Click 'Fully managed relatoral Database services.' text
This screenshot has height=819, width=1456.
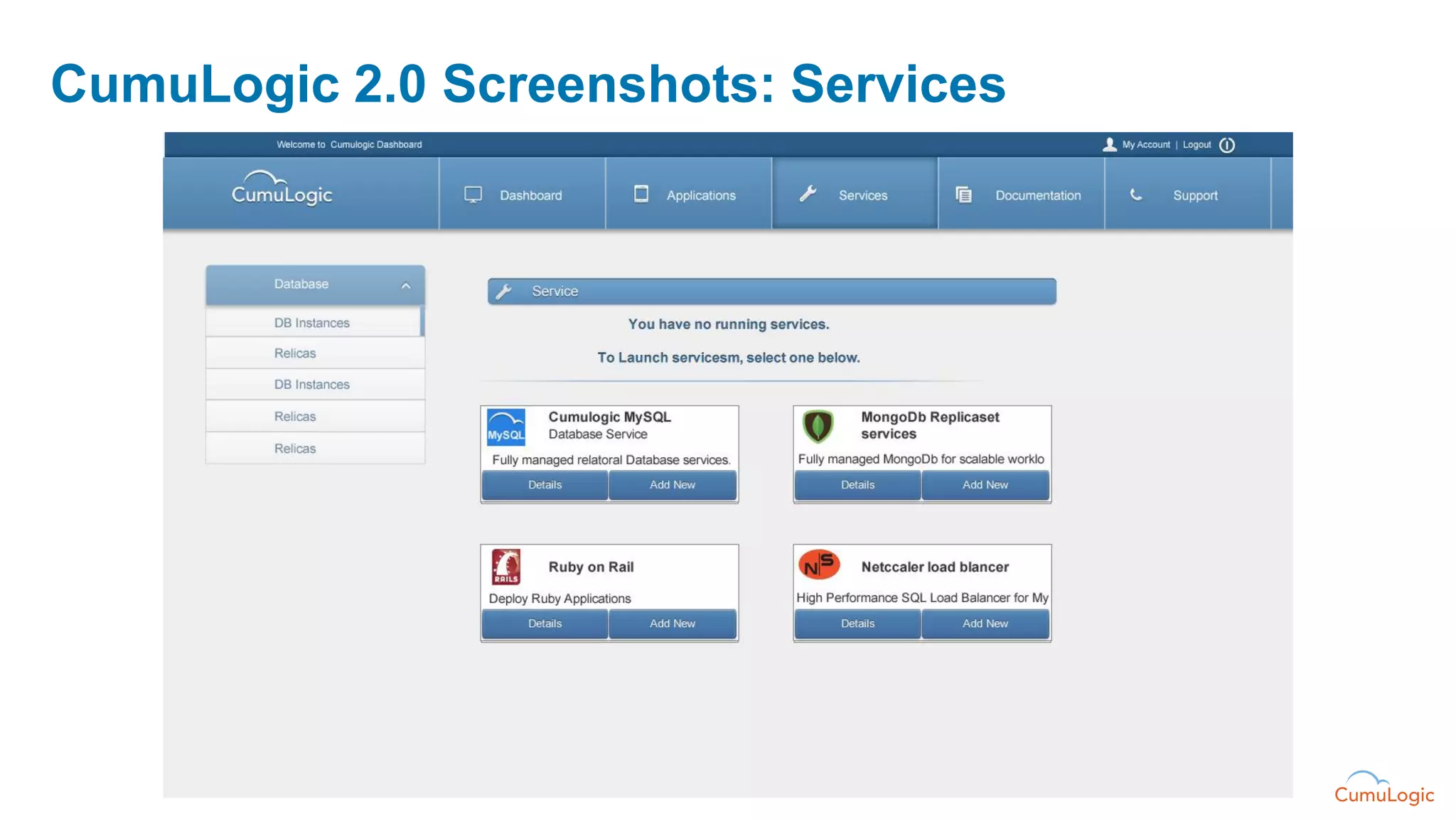tap(611, 460)
